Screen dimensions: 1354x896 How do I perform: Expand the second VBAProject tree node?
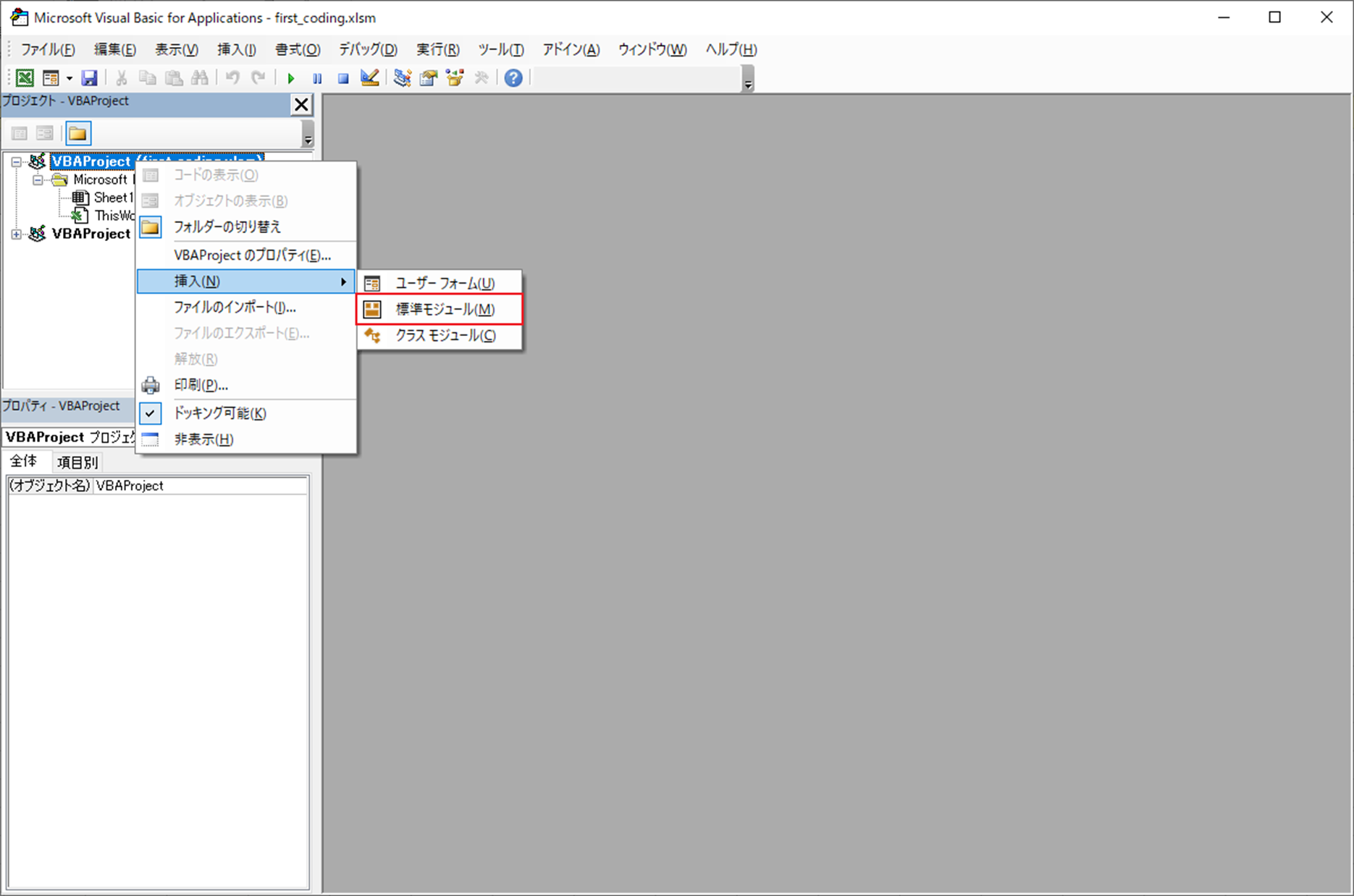coord(16,234)
